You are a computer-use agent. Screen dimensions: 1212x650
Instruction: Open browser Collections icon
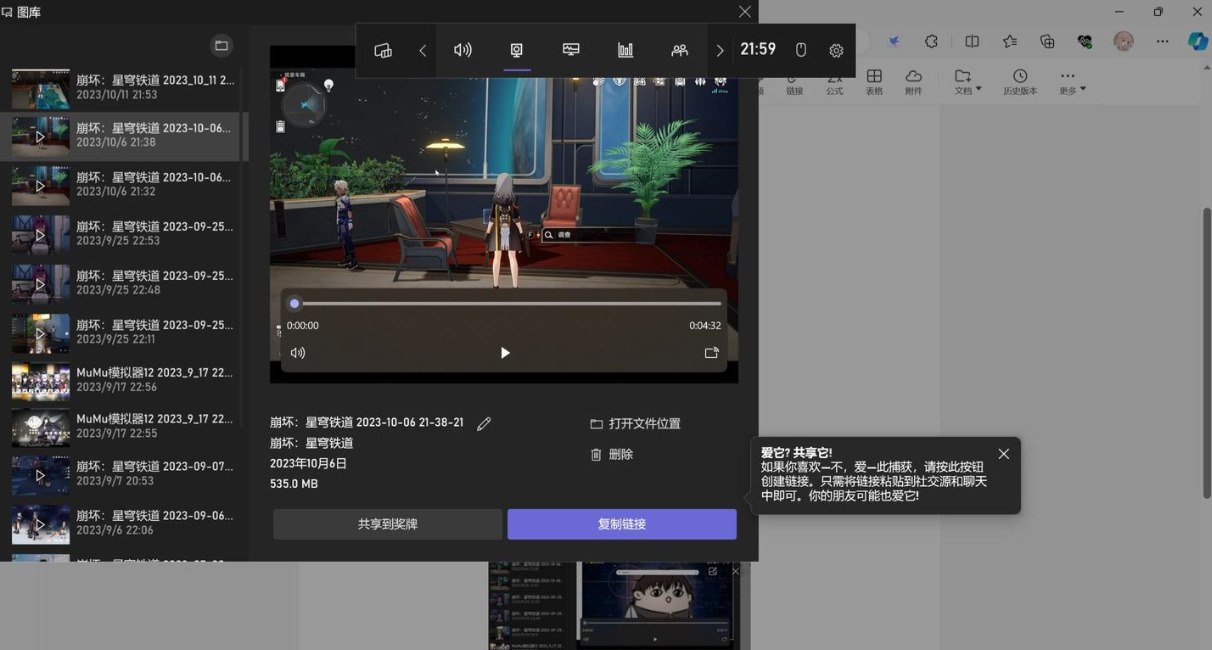(x=1047, y=41)
